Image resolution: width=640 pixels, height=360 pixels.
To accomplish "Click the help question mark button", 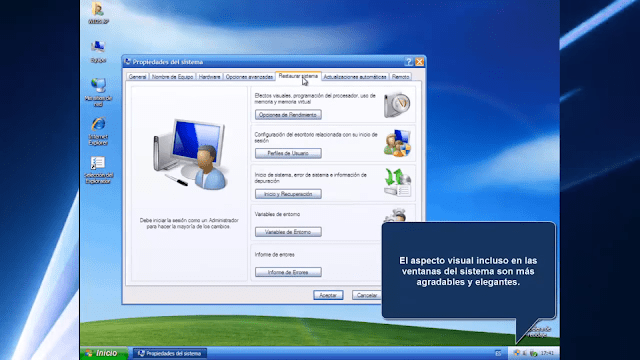I will tap(409, 62).
